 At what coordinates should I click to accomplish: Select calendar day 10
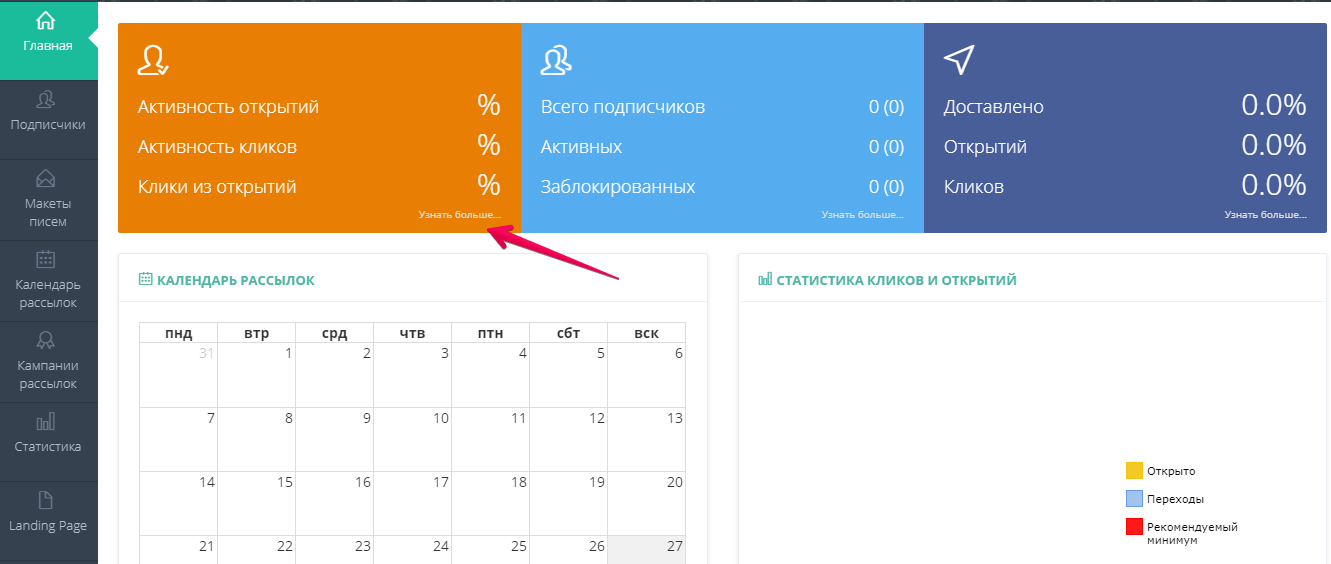(412, 439)
